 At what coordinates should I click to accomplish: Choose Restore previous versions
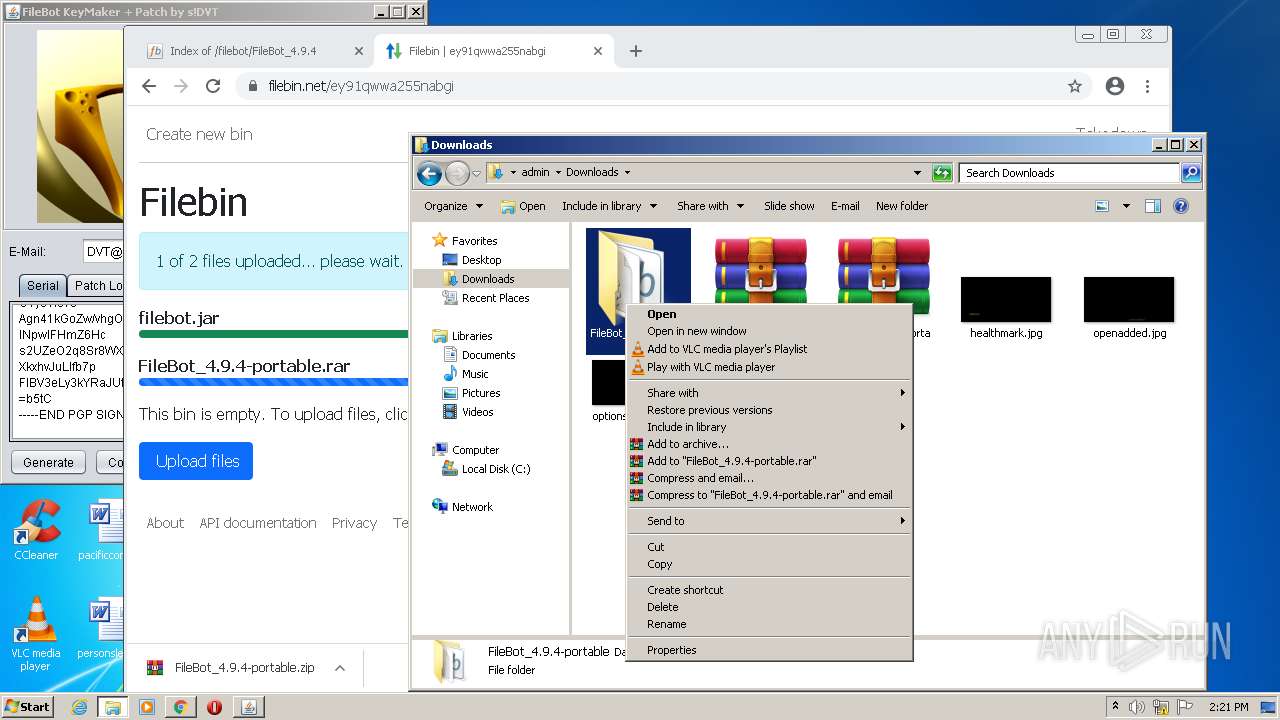[x=769, y=410]
